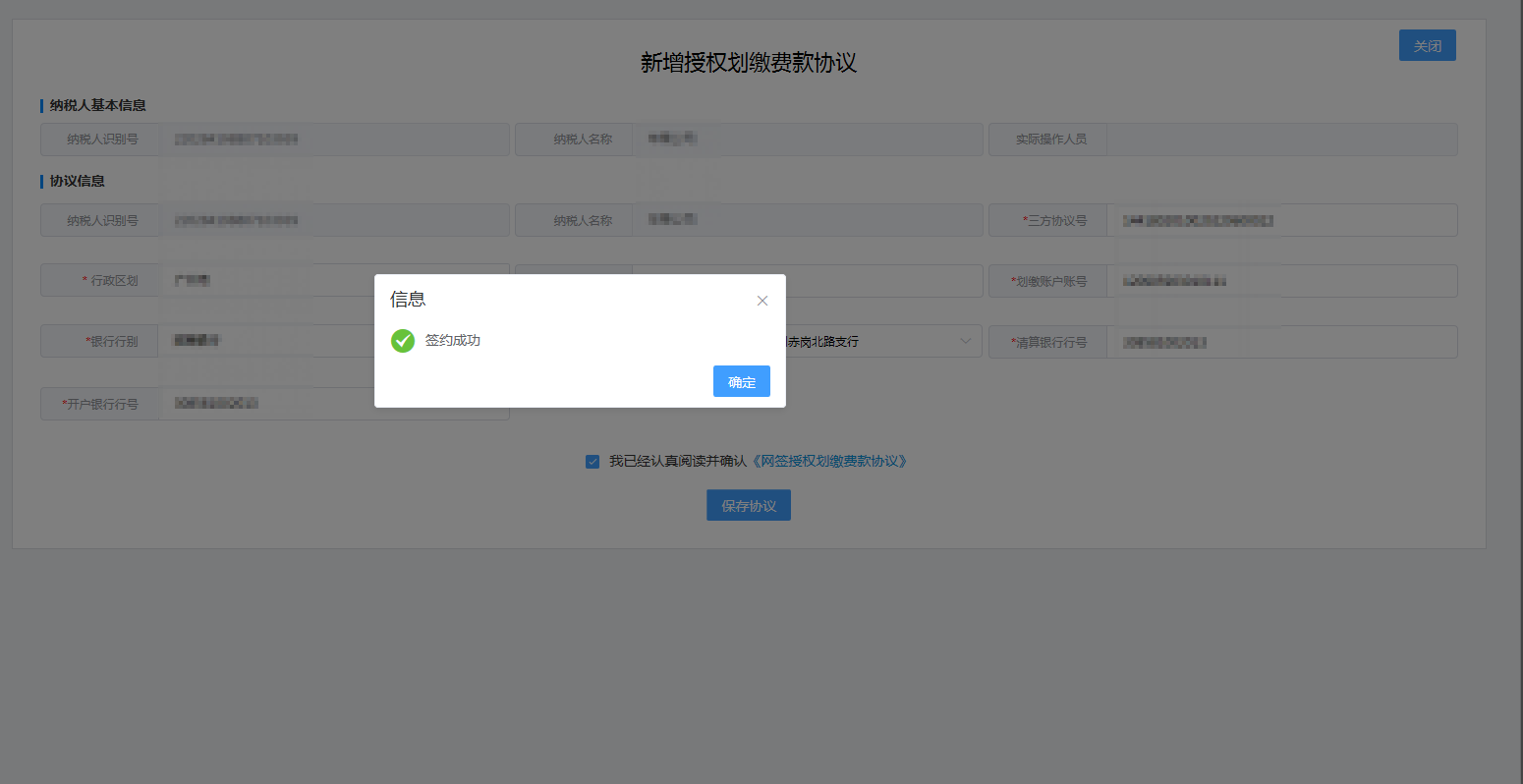The height and width of the screenshot is (784, 1523).
Task: Focus the 三方协议号 input field
Action: click(x=1280, y=220)
